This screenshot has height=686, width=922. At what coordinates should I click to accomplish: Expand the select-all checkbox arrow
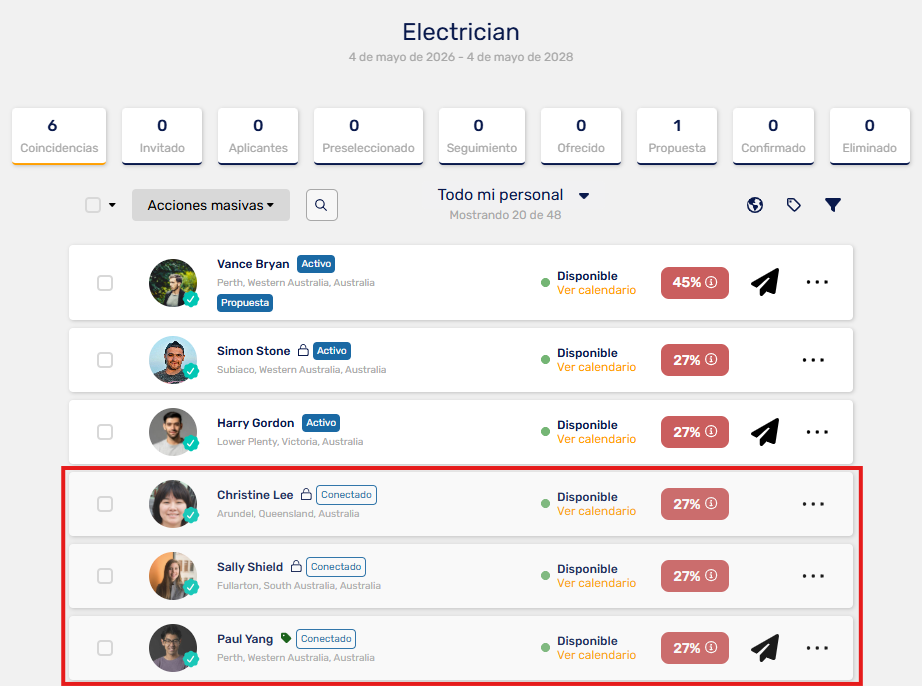pyautogui.click(x=112, y=205)
